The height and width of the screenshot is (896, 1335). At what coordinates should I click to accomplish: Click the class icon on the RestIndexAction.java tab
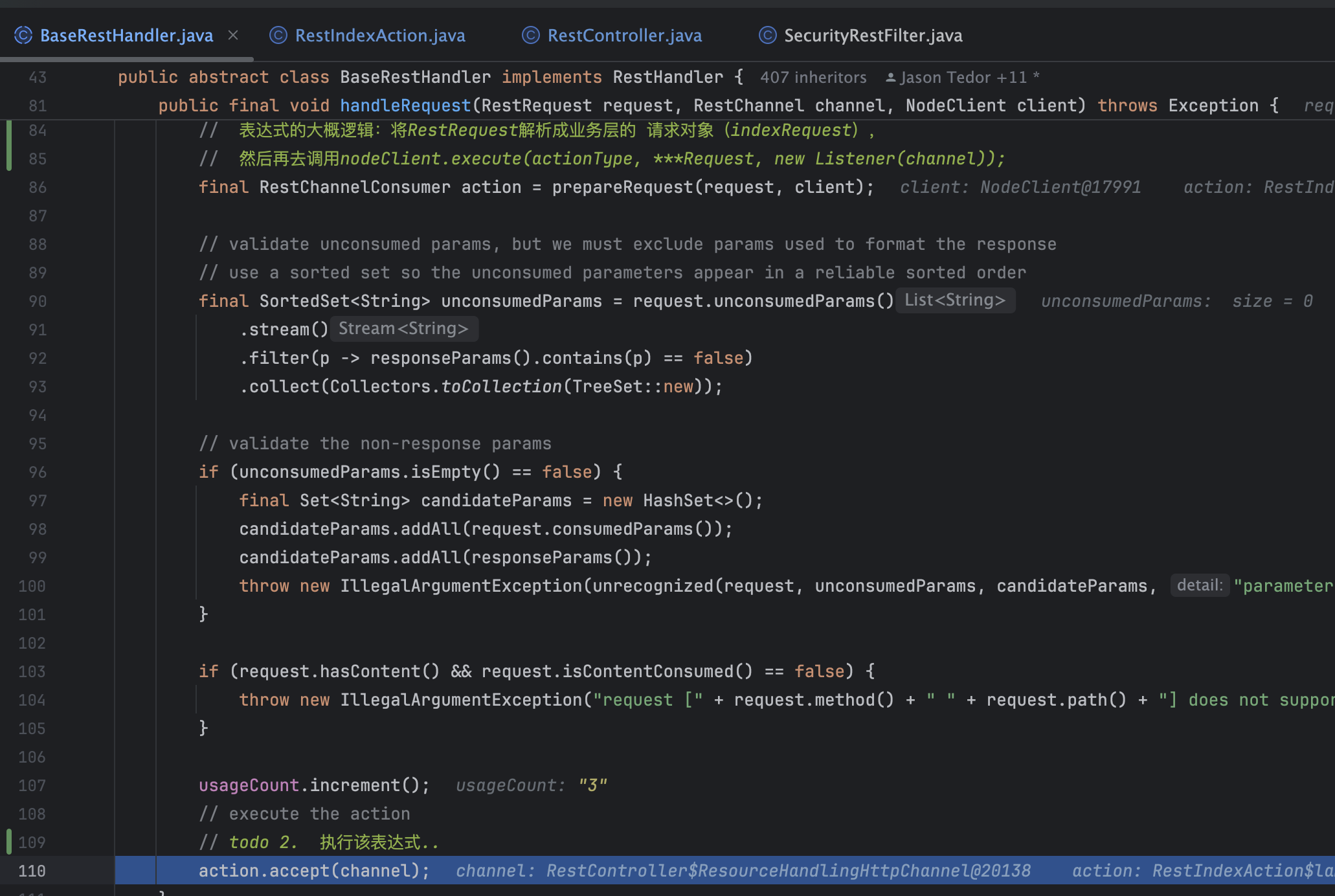[278, 36]
